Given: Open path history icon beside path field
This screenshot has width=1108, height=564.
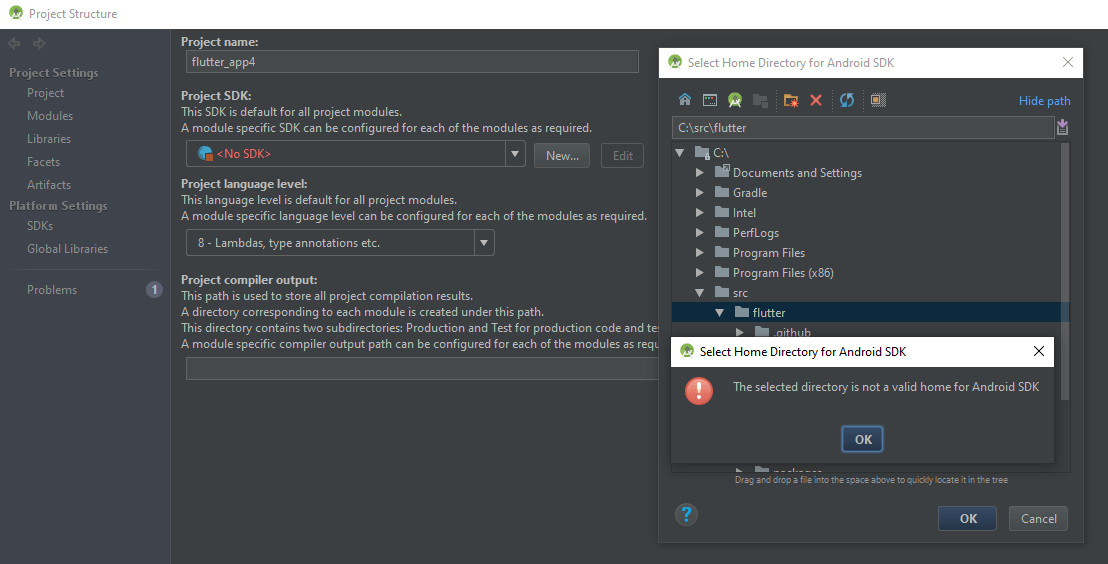Looking at the screenshot, I should click(x=1062, y=127).
